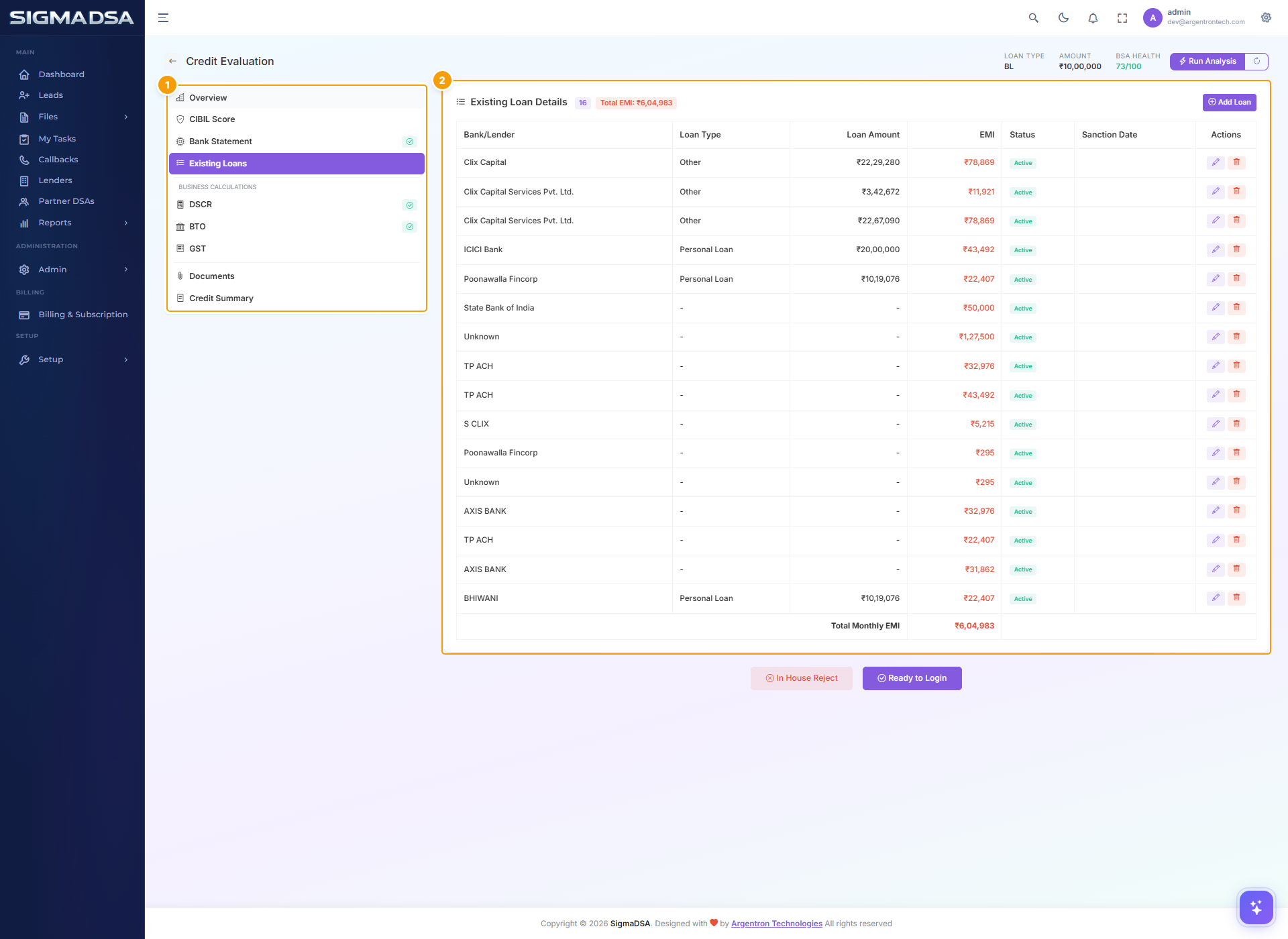Click Active status for ICICI Bank
This screenshot has width=1288, height=939.
pos(1023,250)
